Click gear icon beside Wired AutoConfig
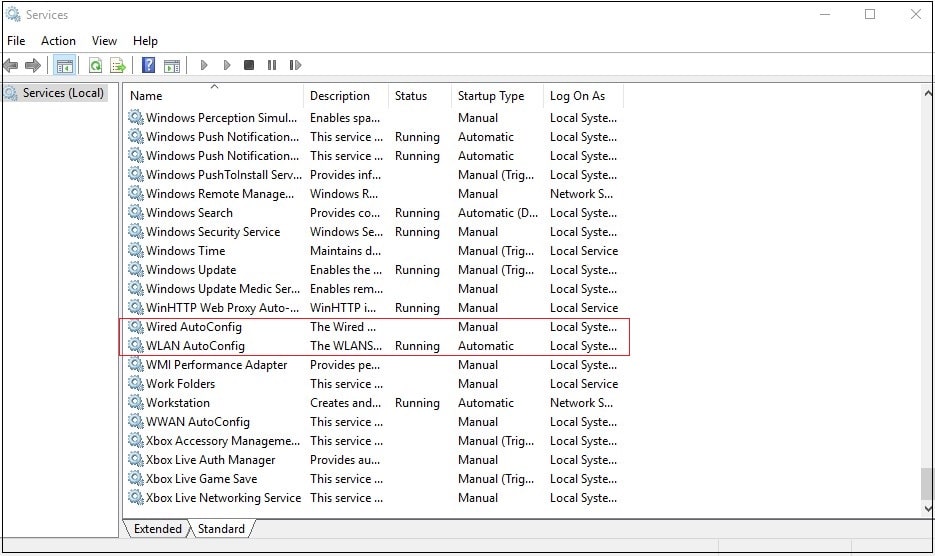Screen dimensions: 935x556 [136, 326]
